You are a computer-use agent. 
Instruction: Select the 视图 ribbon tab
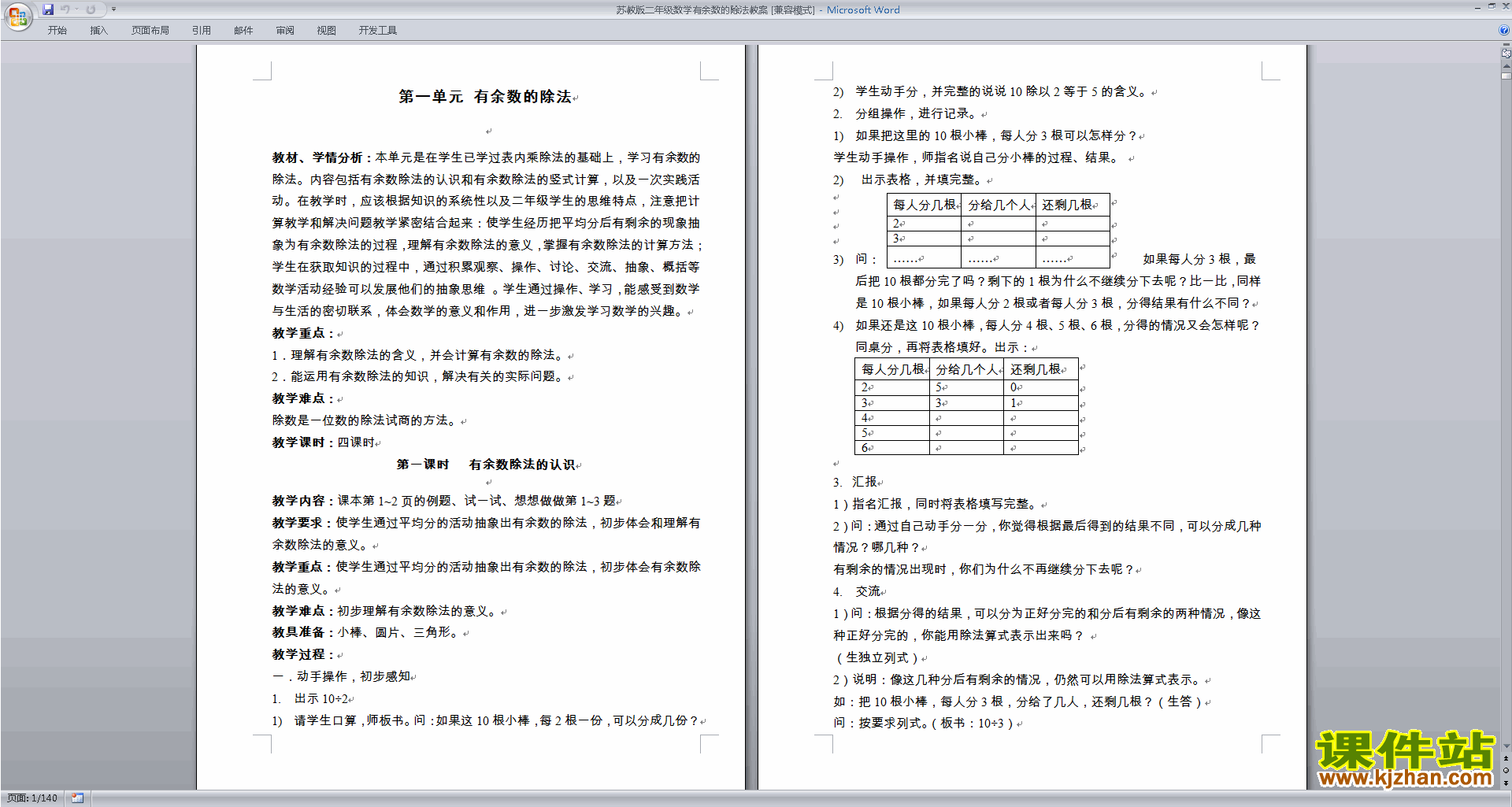click(x=326, y=31)
